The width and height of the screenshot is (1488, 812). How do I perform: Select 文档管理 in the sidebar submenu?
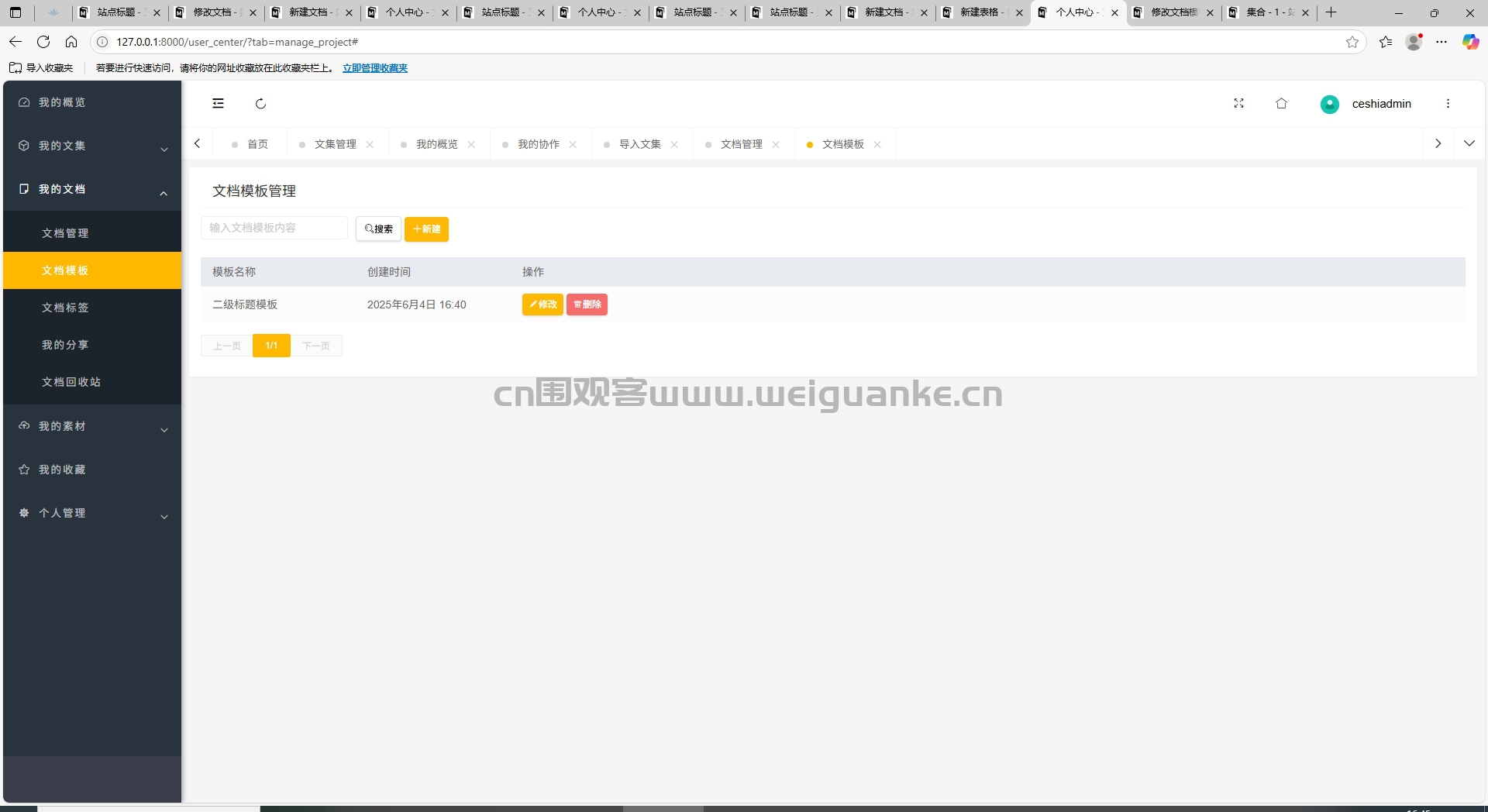[x=92, y=233]
